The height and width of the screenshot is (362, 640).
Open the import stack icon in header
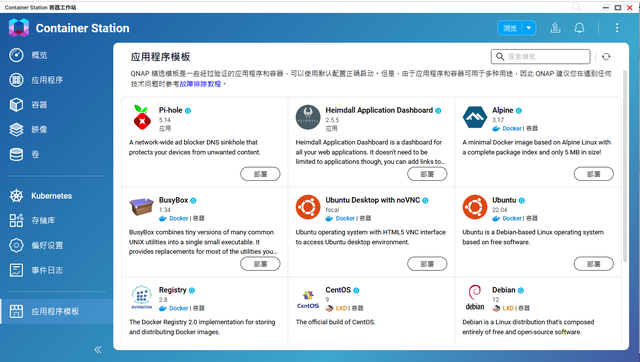tap(555, 28)
